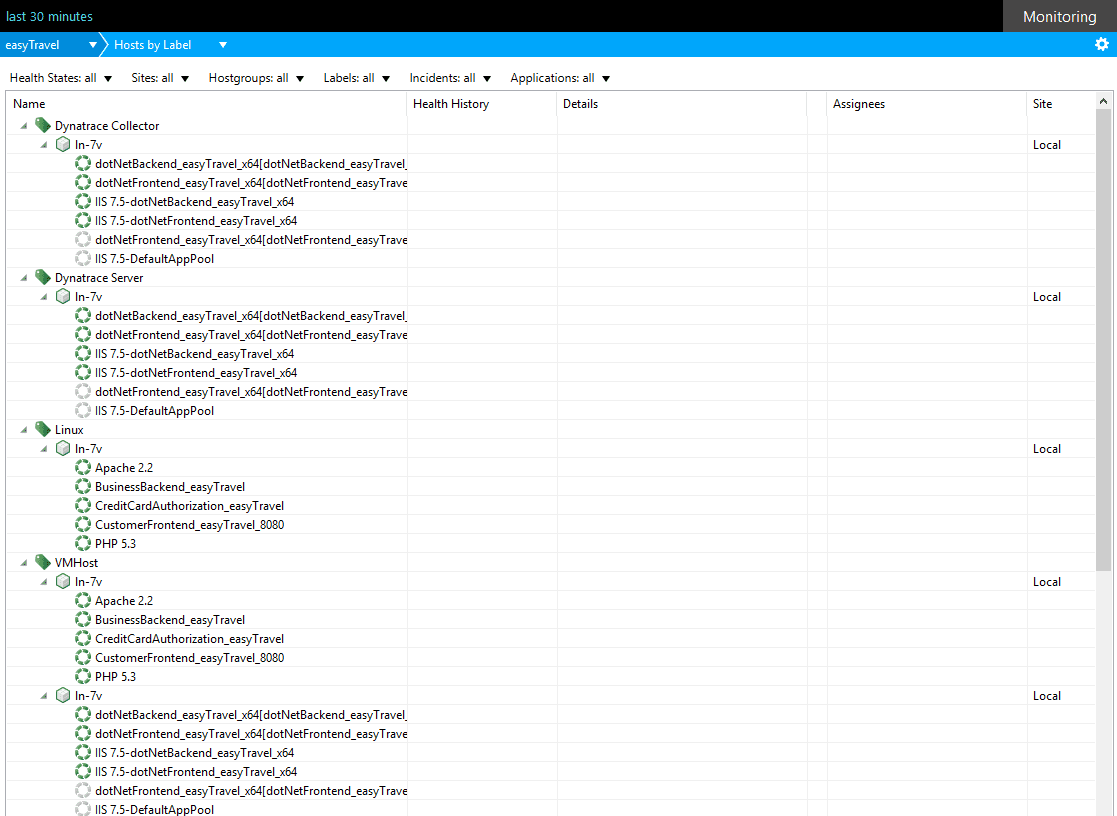The width and height of the screenshot is (1117, 816).
Task: Open the Labels filter dropdown
Action: pyautogui.click(x=356, y=78)
